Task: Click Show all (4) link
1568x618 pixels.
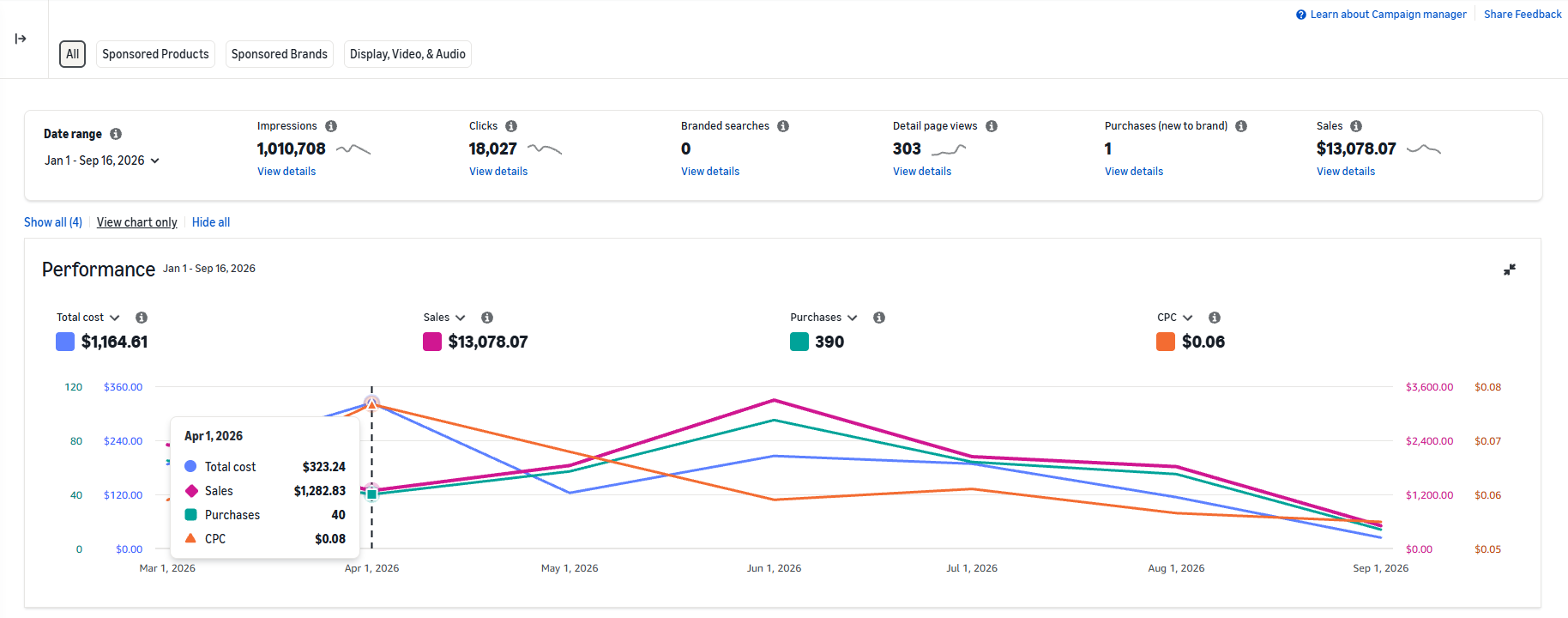Action: point(53,222)
